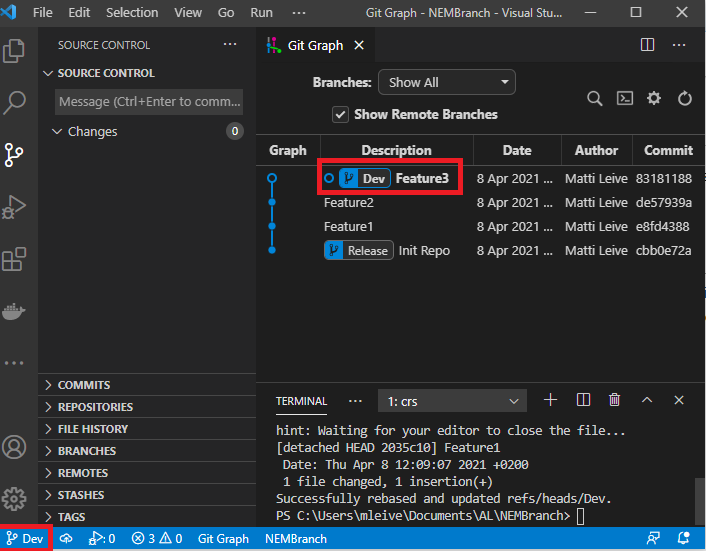Click the Description column header

tap(396, 150)
